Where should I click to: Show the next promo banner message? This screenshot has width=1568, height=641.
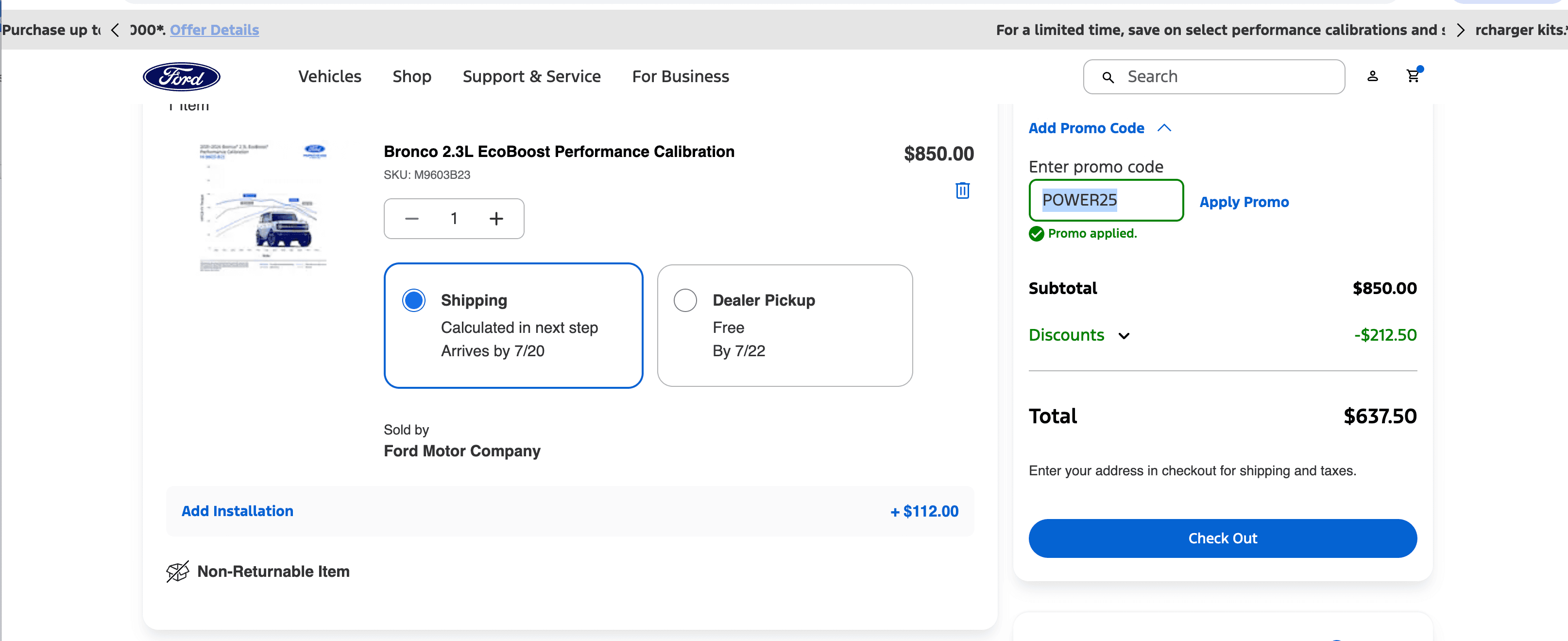coord(1460,30)
